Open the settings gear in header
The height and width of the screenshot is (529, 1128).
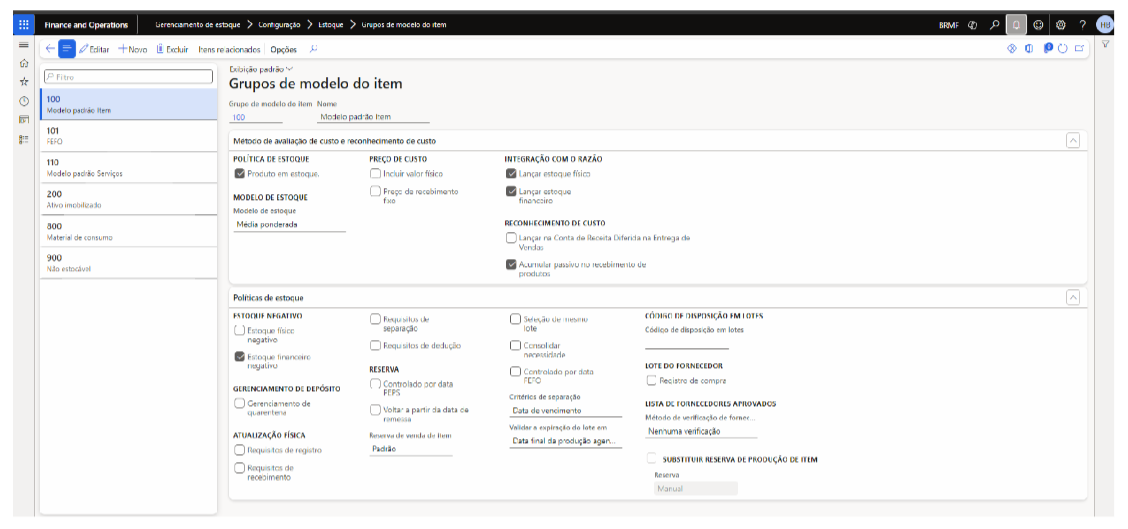[1060, 24]
